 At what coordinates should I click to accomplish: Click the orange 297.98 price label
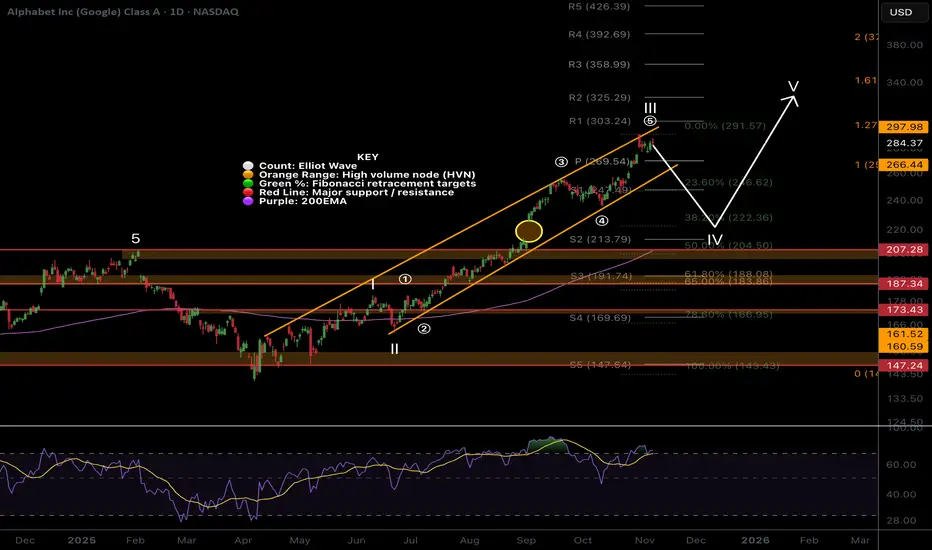(x=904, y=127)
